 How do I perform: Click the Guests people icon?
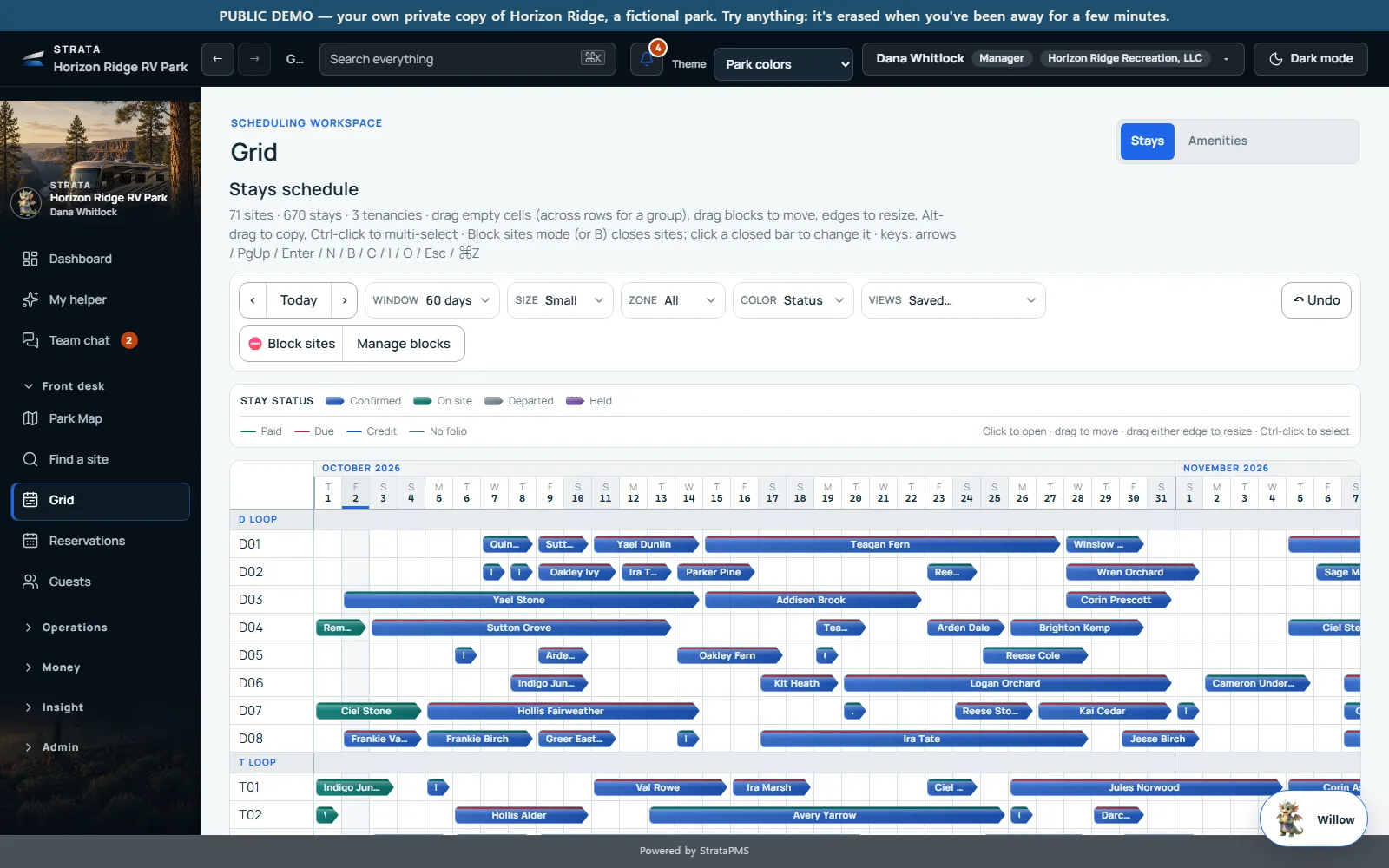30,582
